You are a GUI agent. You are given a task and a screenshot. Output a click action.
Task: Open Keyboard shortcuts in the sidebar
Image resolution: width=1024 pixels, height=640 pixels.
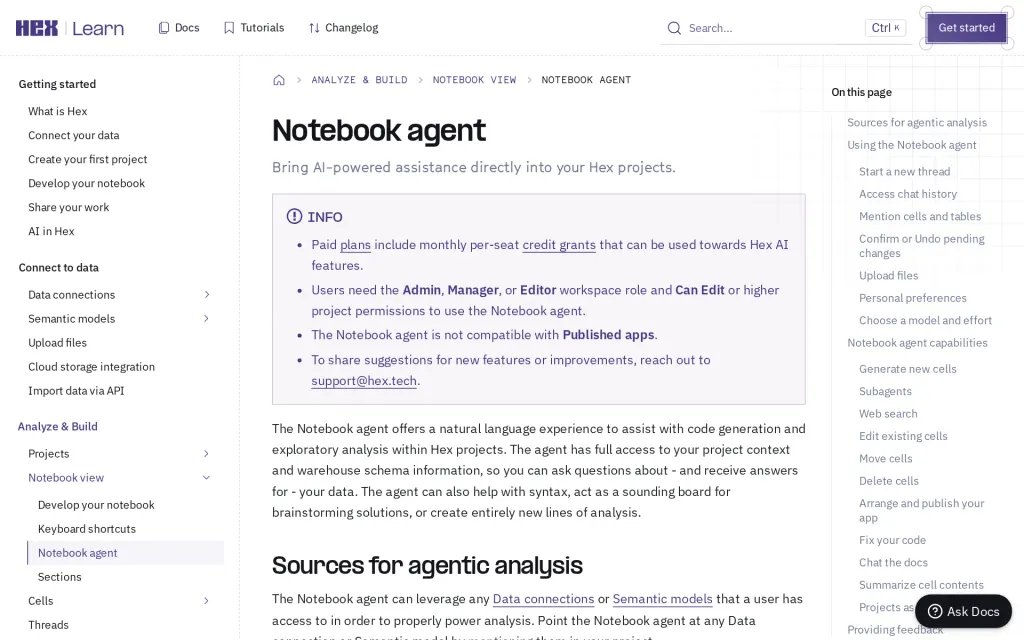pos(87,529)
